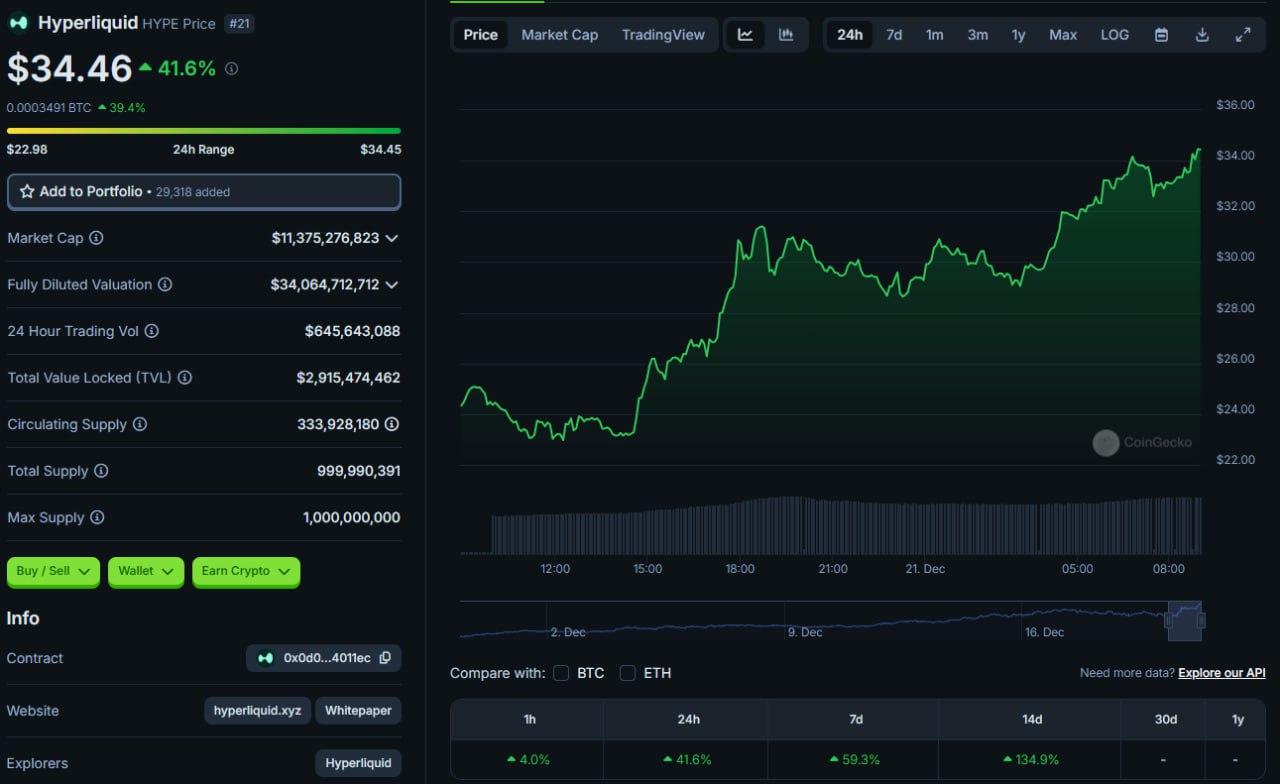
Task: Select the 1y time range
Action: click(x=1018, y=34)
